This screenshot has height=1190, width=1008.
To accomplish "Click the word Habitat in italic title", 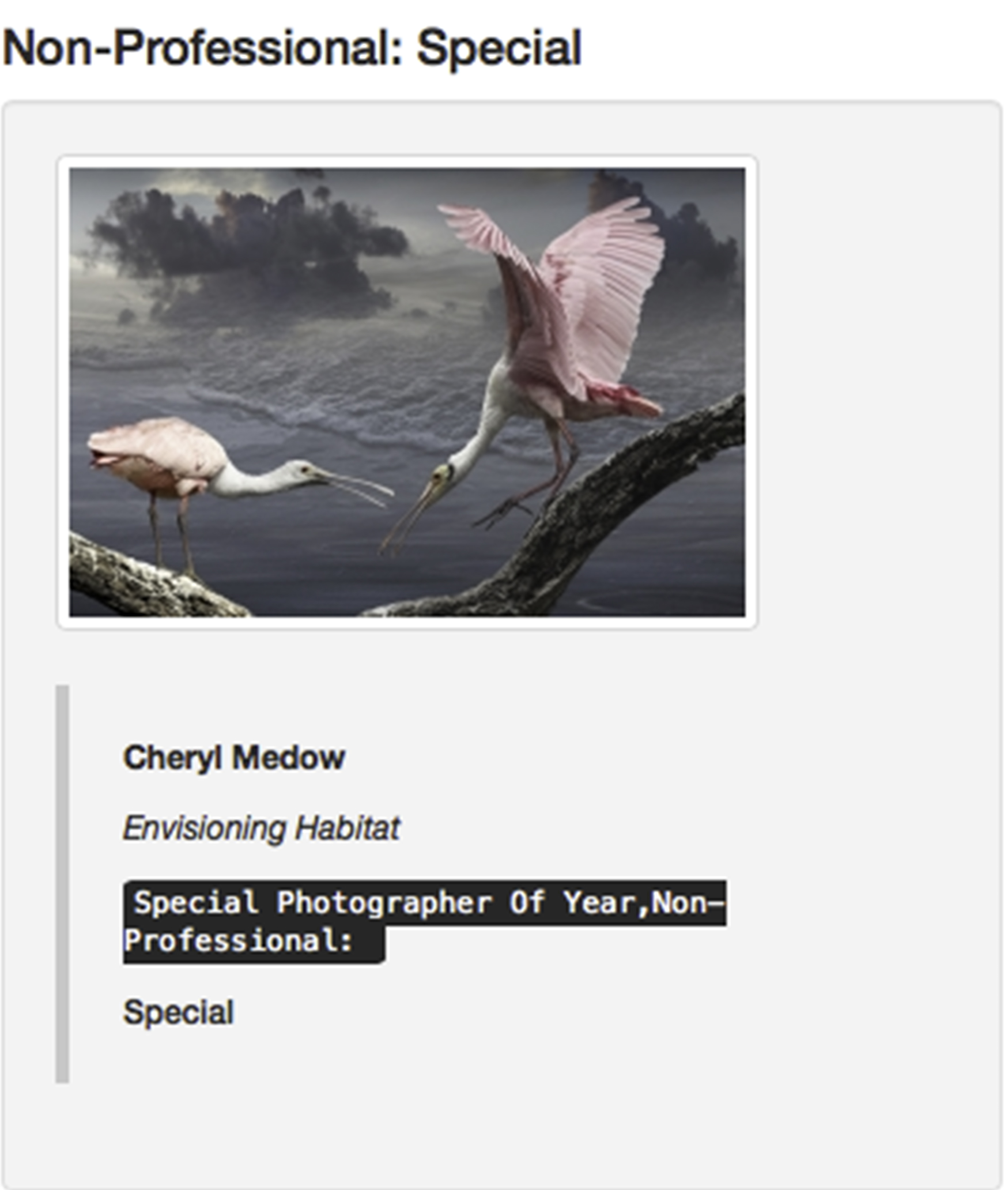I will (347, 829).
